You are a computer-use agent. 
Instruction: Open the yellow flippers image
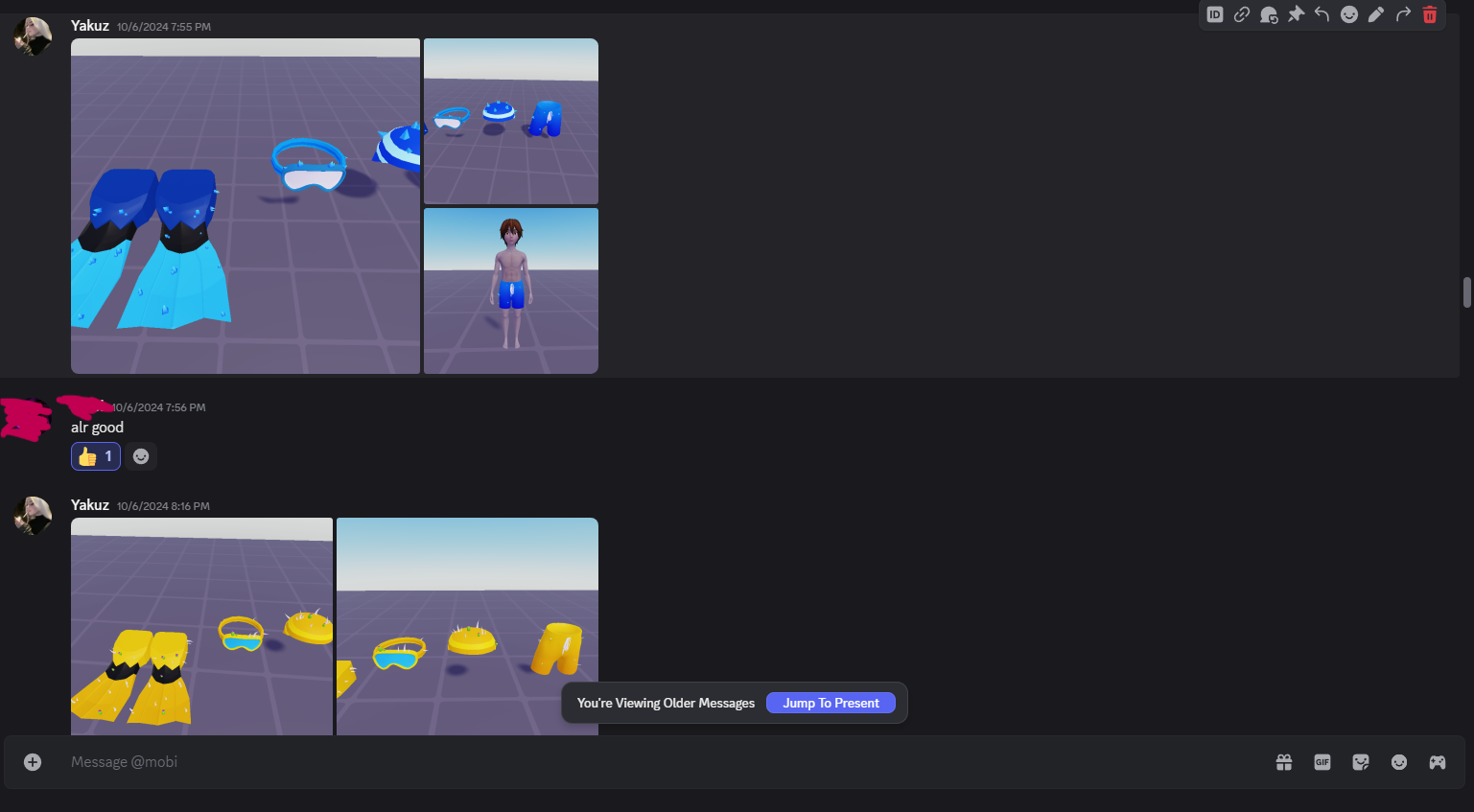click(x=201, y=627)
